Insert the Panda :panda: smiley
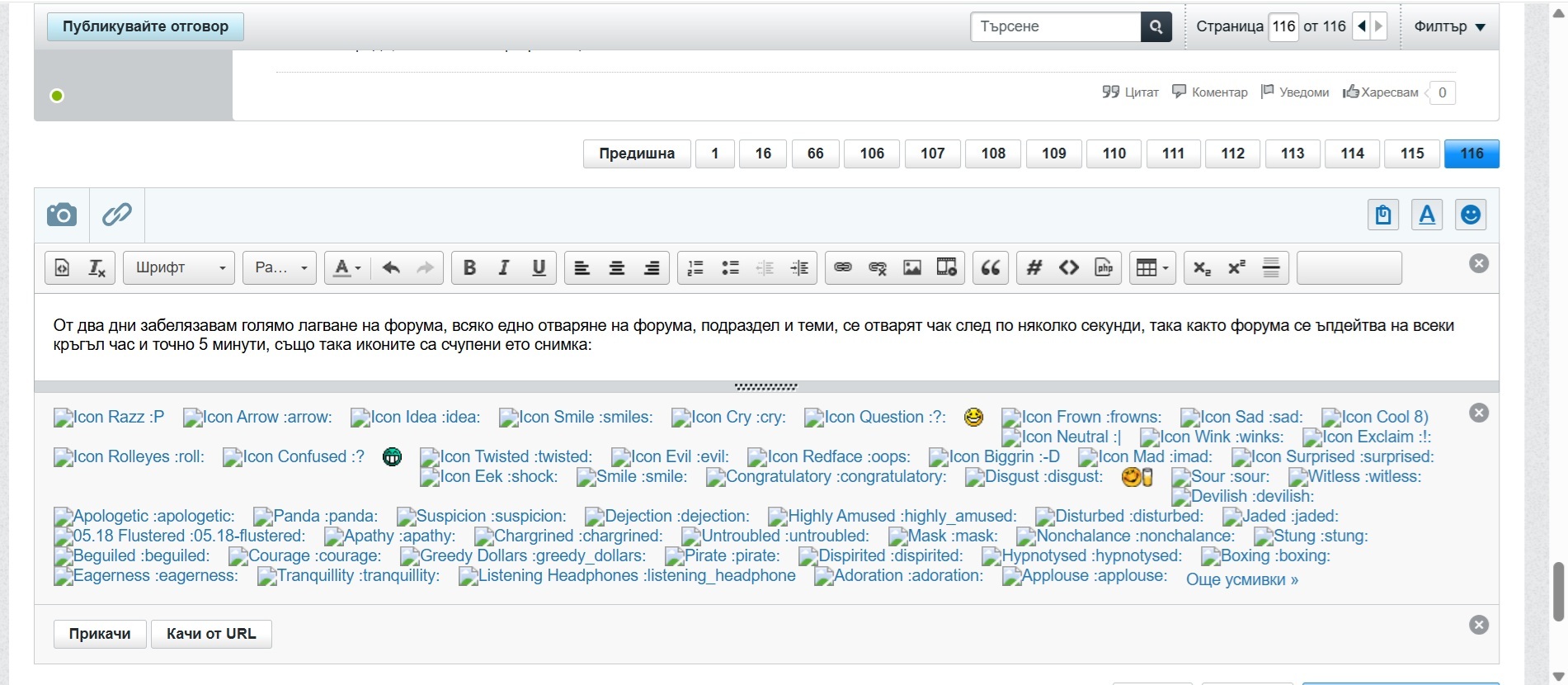The width and height of the screenshot is (1568, 685). (315, 517)
